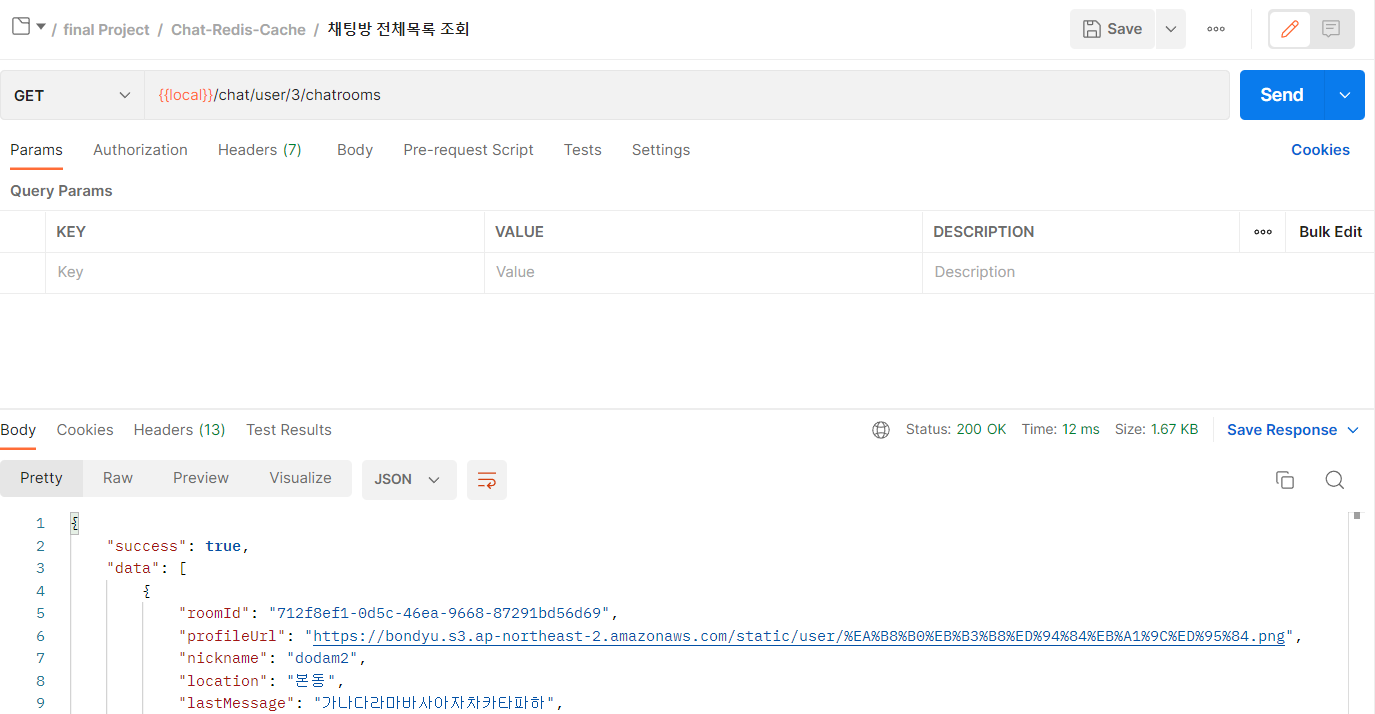Viewport: 1375px width, 714px height.
Task: Click the Key input cell
Action: click(265, 272)
